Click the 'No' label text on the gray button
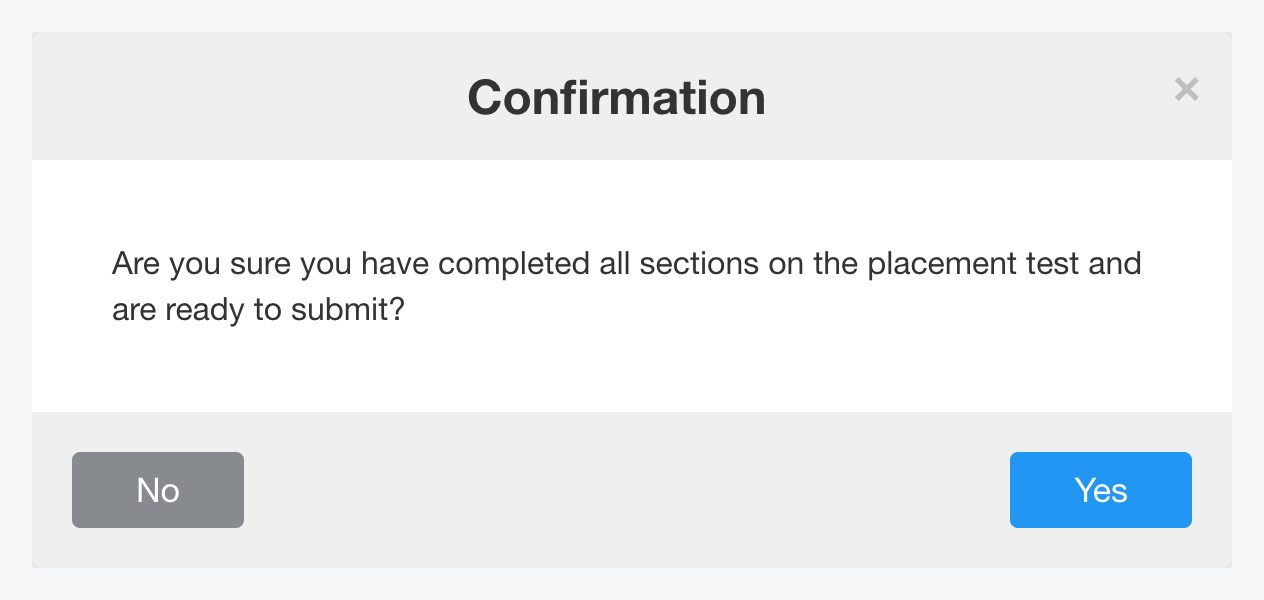This screenshot has width=1264, height=600. click(158, 490)
